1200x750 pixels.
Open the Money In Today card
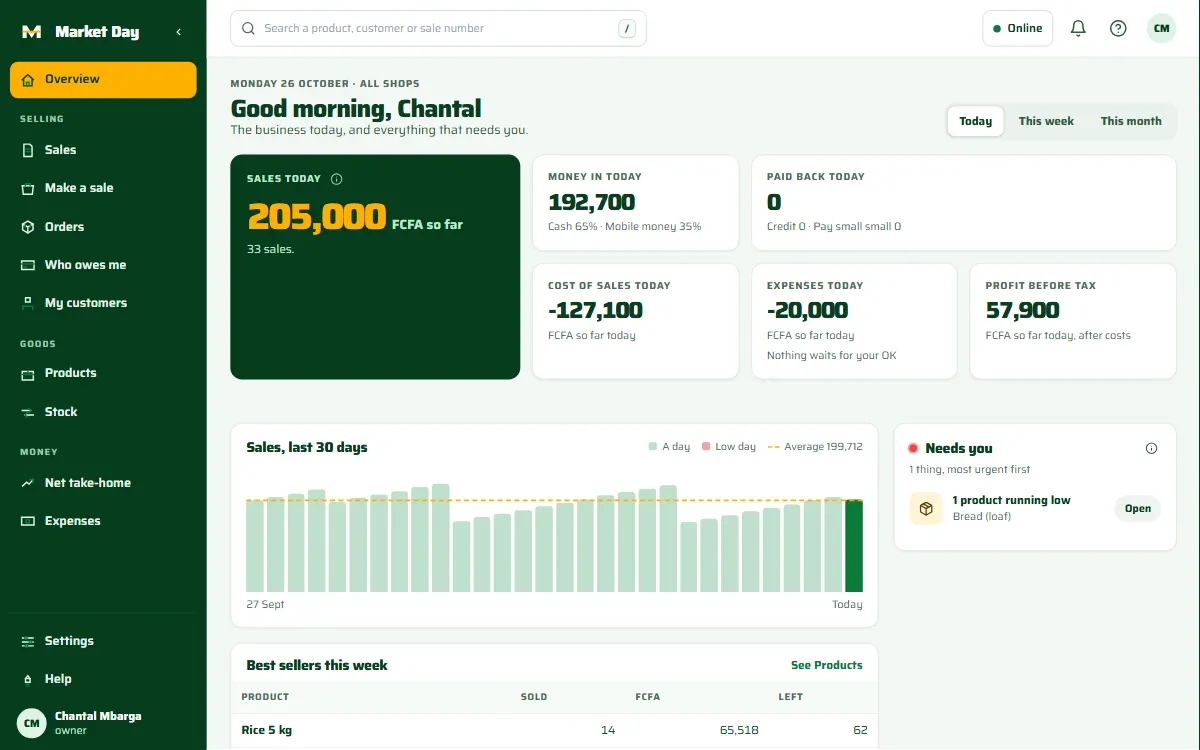[x=636, y=203]
